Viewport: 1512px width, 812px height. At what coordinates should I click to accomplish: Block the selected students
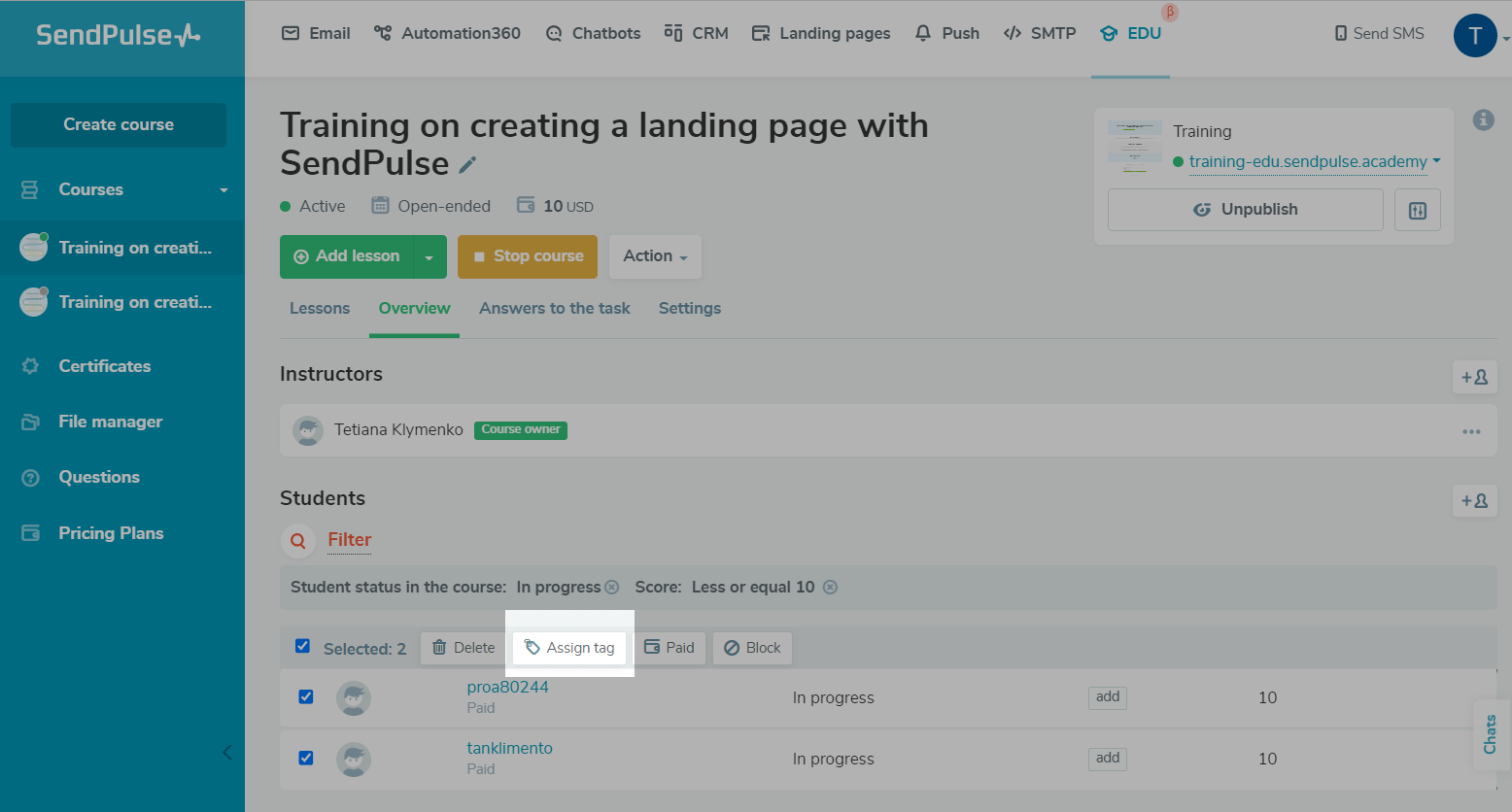752,648
